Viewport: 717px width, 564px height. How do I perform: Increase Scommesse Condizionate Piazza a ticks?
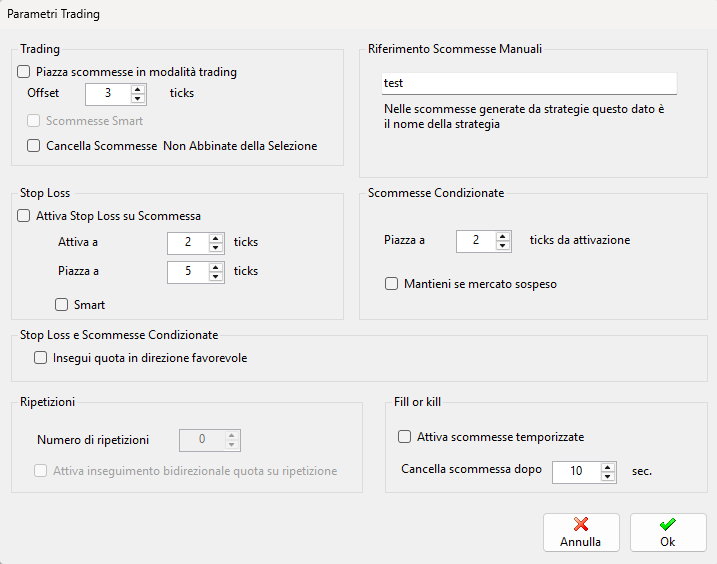[503, 236]
